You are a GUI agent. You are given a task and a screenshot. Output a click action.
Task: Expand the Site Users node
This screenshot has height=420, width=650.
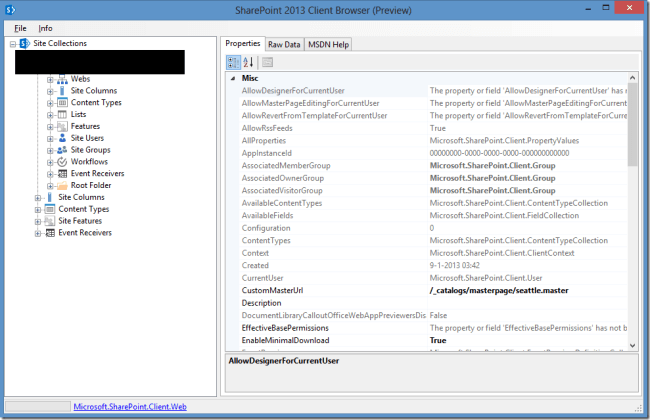[x=50, y=139]
